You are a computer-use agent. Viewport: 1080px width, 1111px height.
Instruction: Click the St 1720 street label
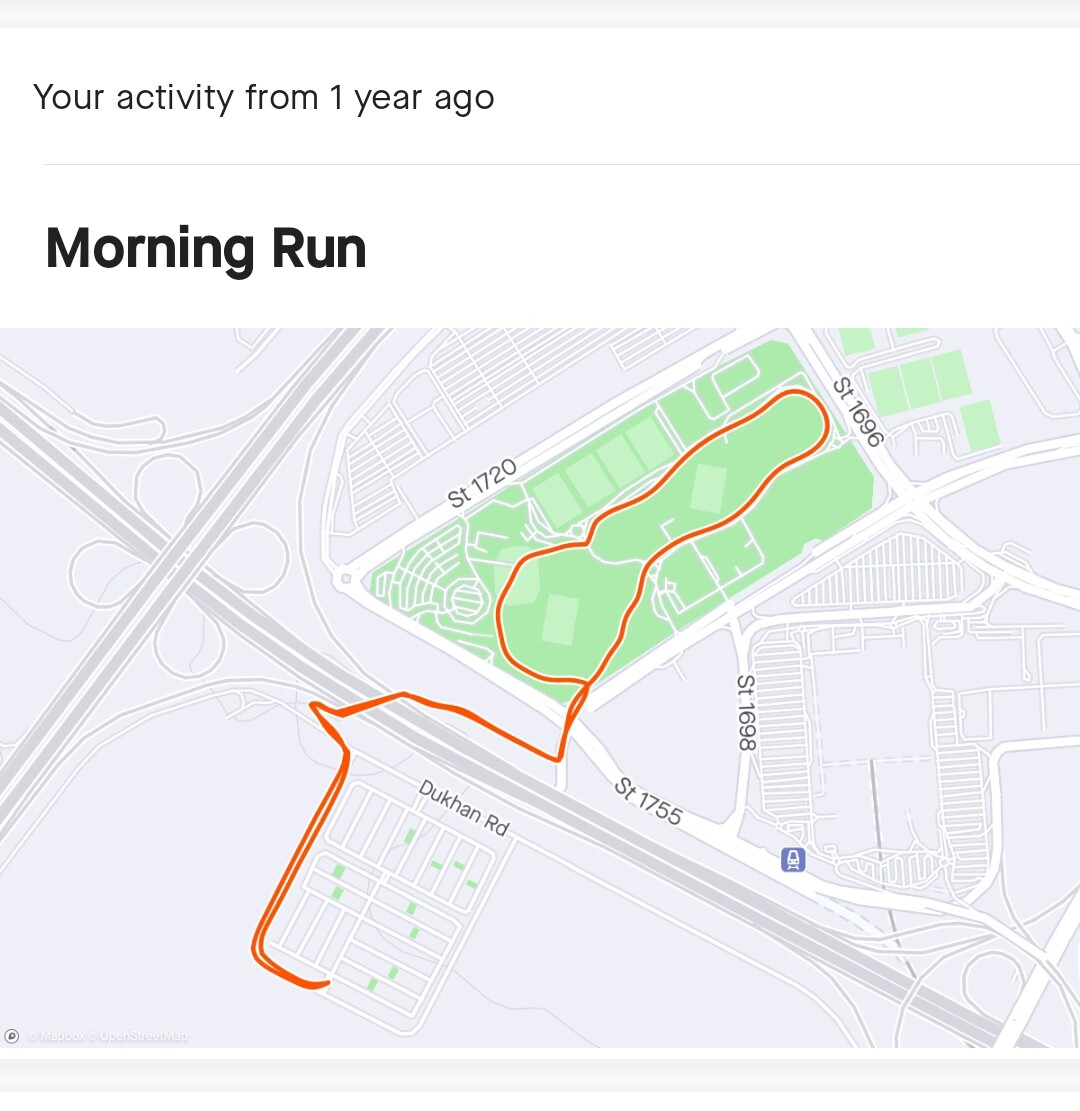point(482,483)
